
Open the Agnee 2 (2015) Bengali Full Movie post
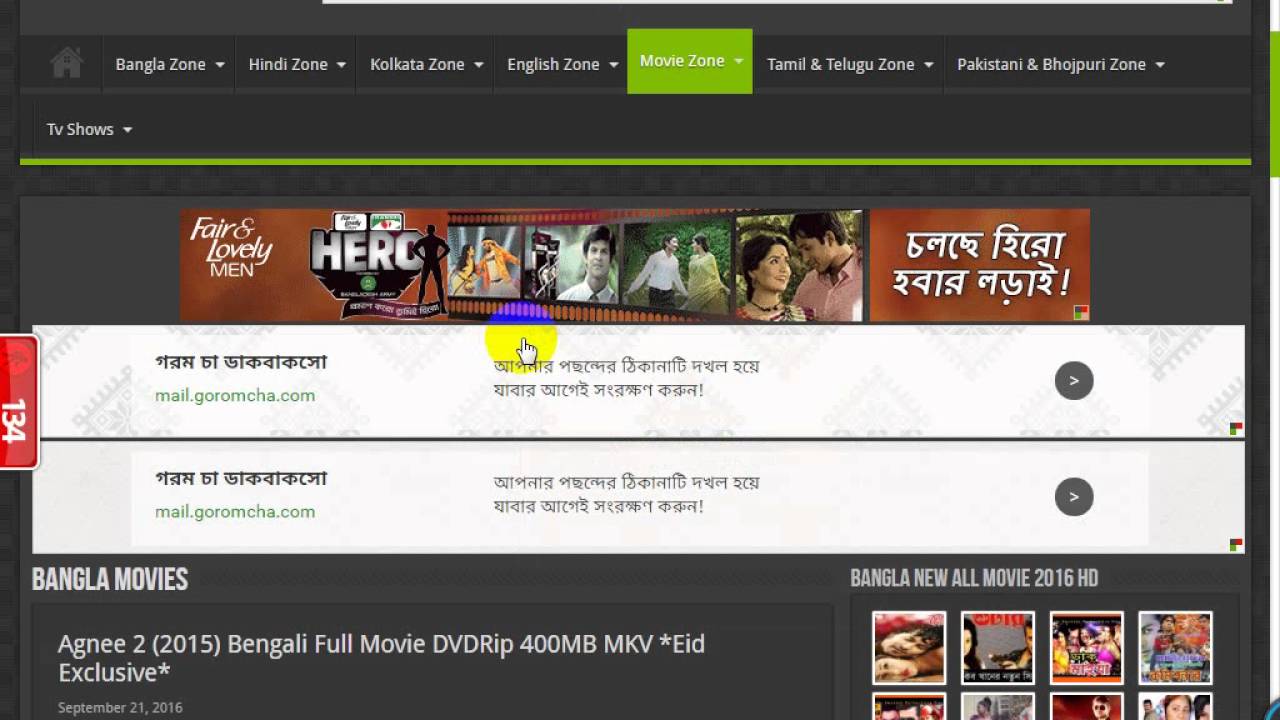381,657
